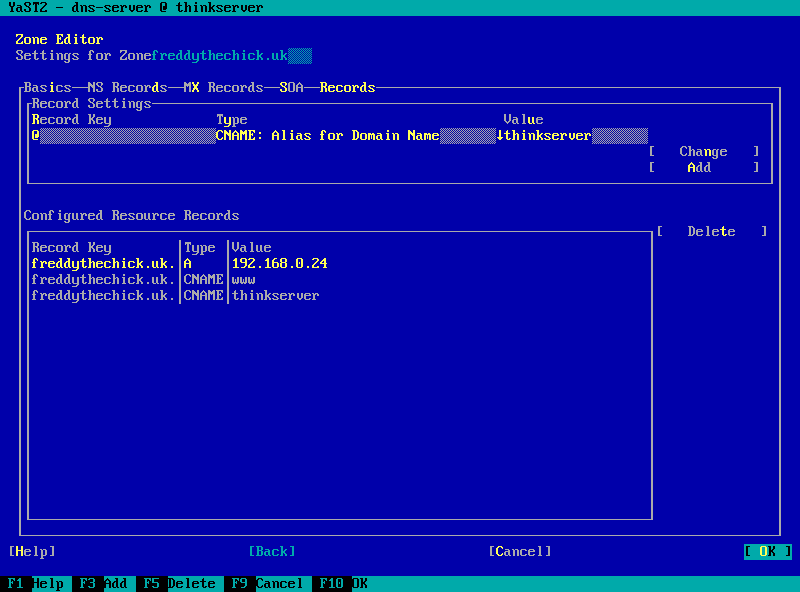
Task: Click F1 Help in function key bar
Action: 36,583
